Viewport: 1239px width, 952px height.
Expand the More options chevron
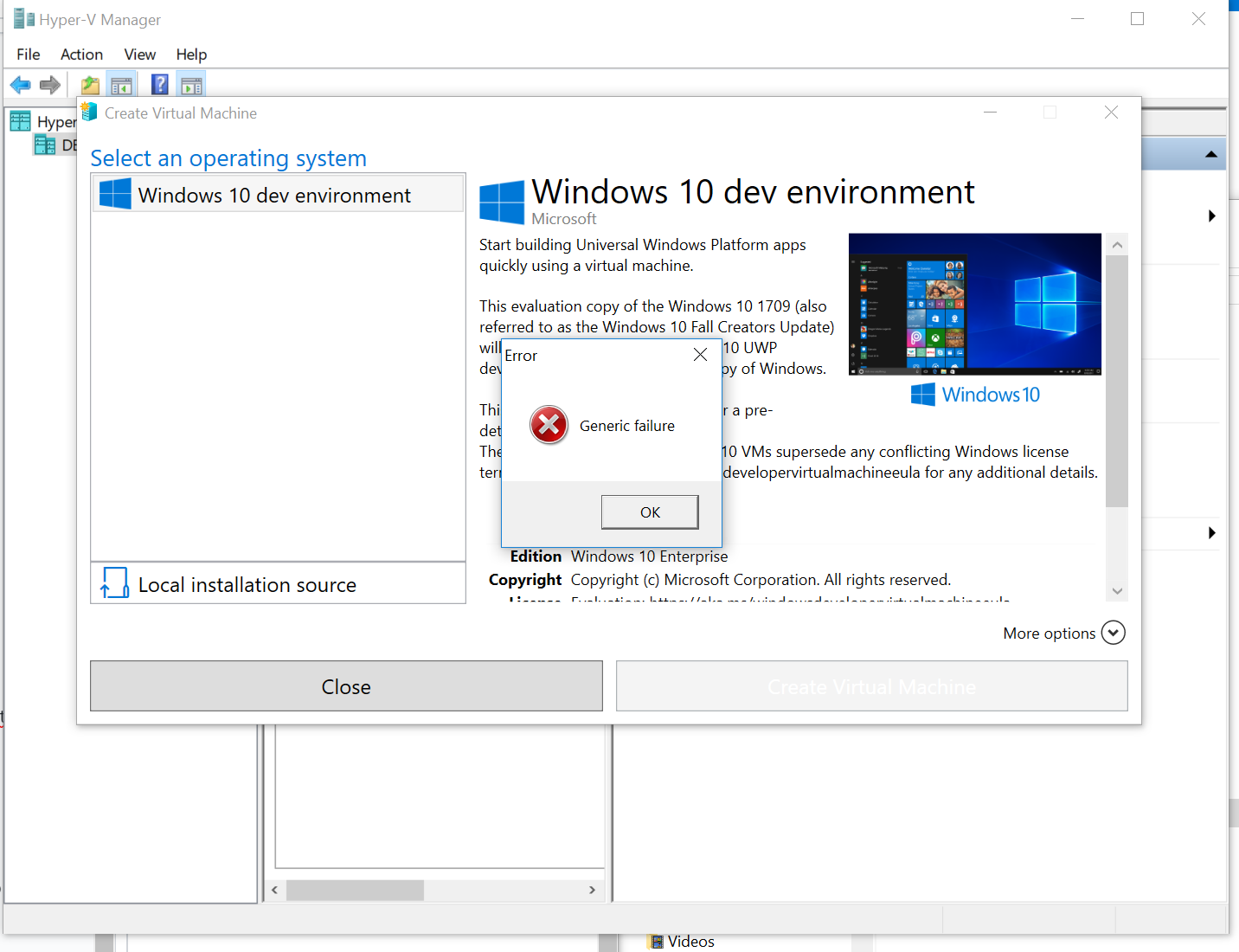[x=1114, y=633]
